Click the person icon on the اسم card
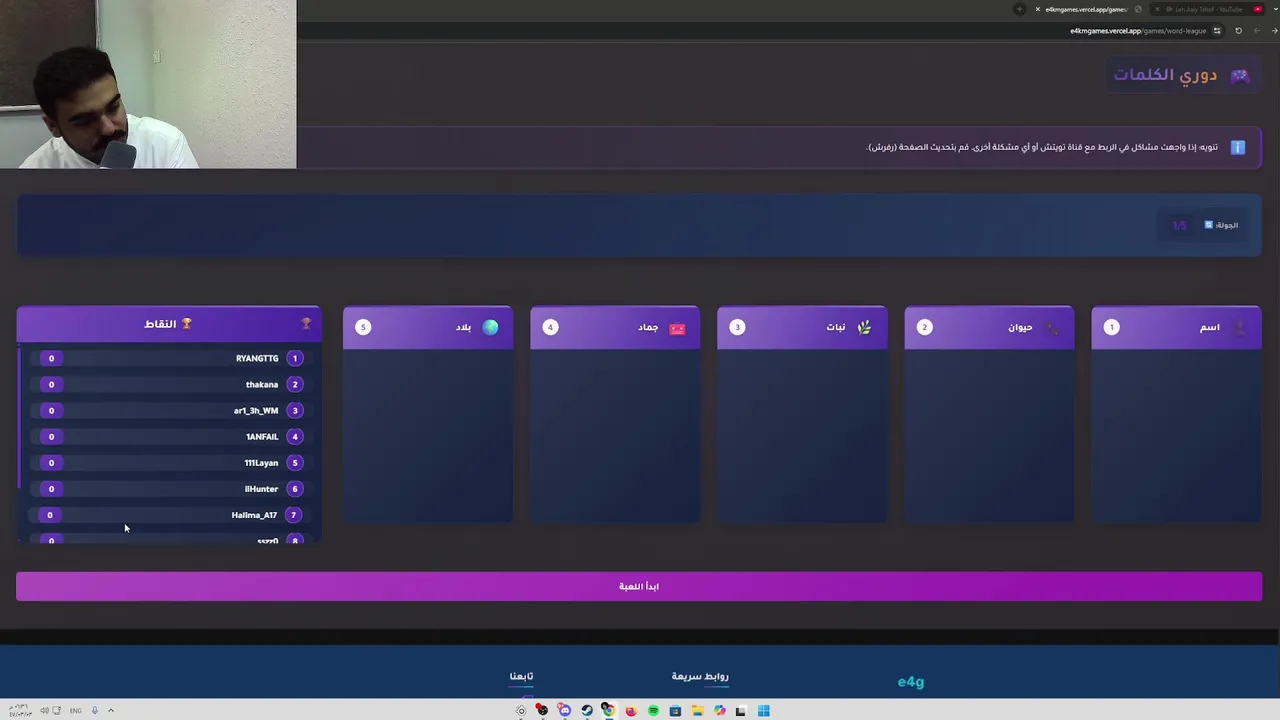Viewport: 1280px width, 720px height. click(1240, 327)
